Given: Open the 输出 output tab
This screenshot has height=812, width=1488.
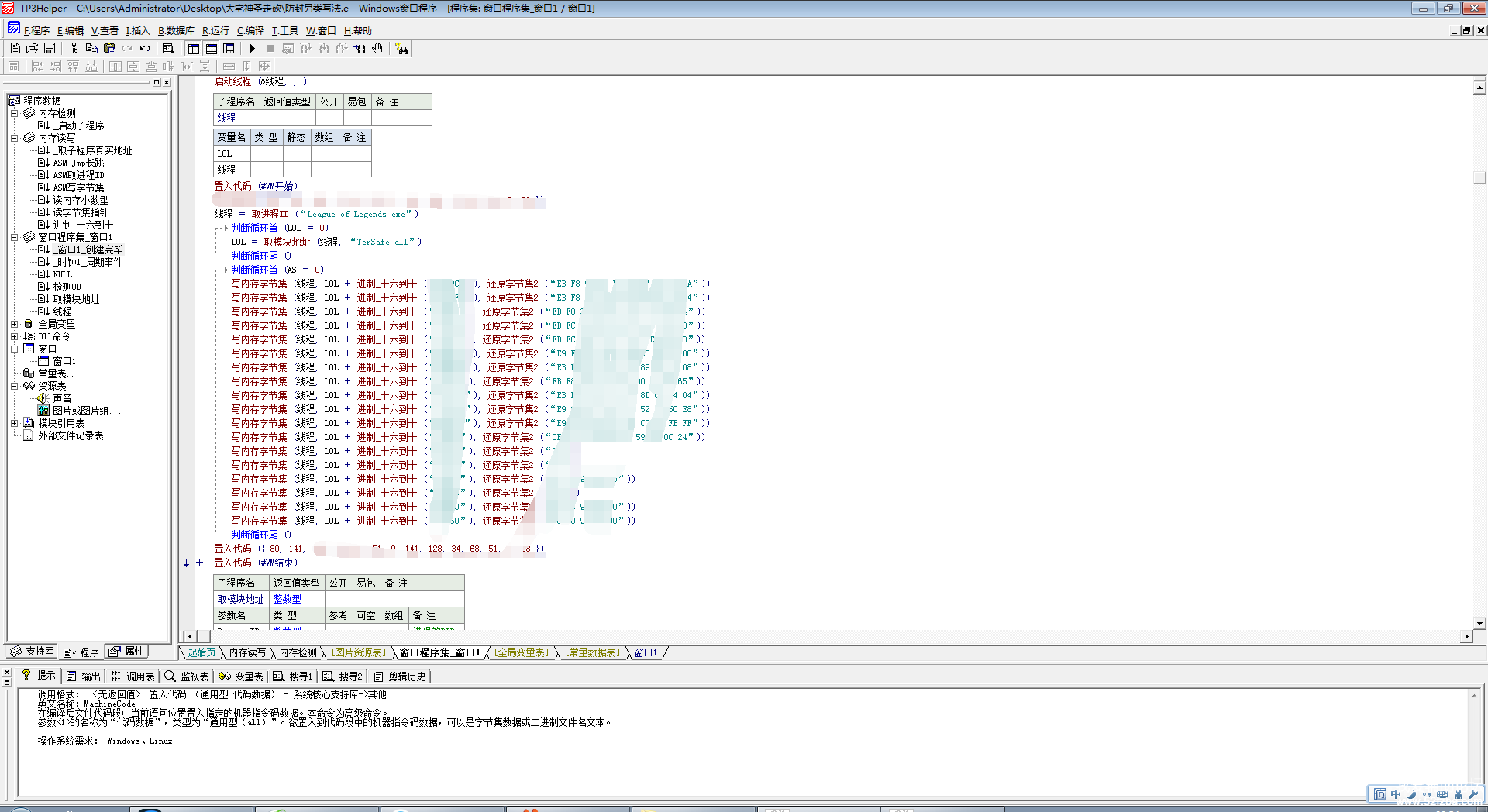Looking at the screenshot, I should [84, 676].
